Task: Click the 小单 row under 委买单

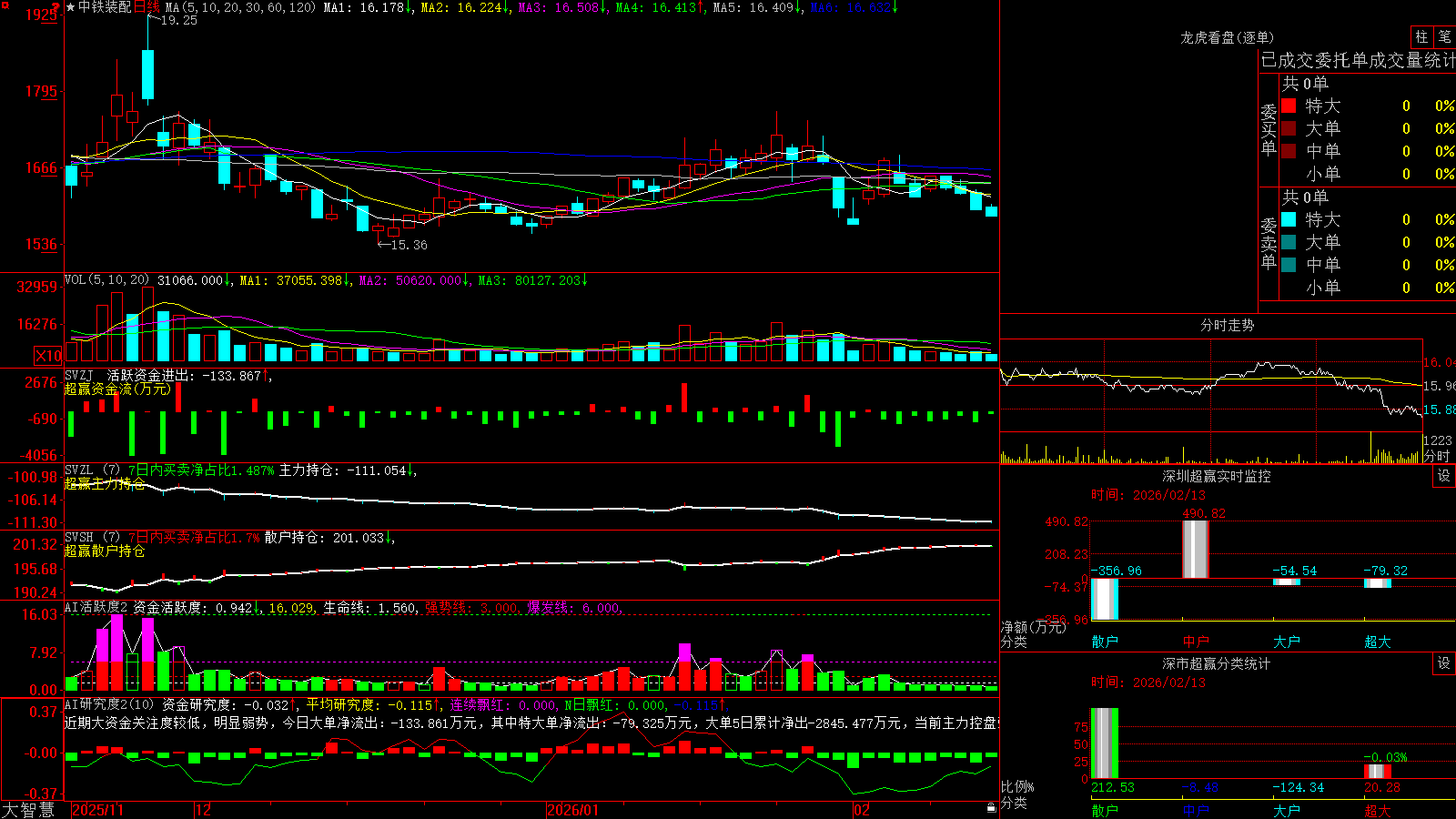Action: click(1368, 174)
